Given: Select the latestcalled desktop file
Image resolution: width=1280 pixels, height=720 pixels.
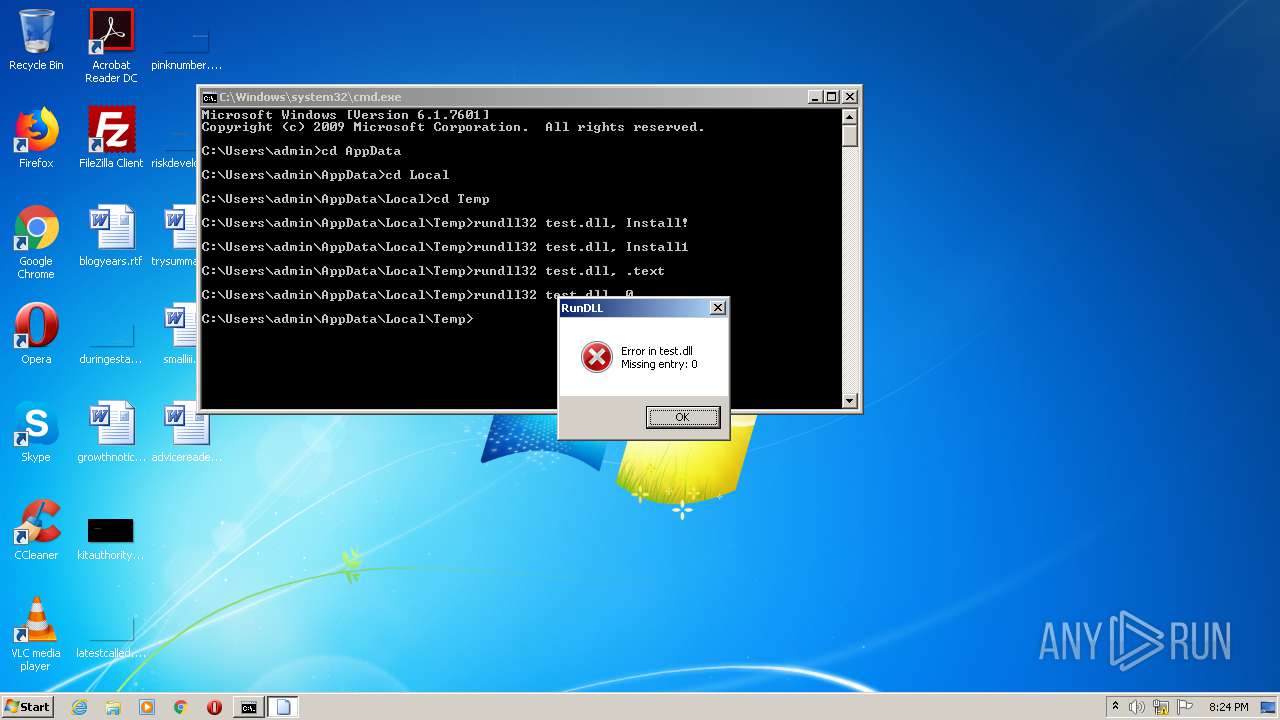Looking at the screenshot, I should coord(111,636).
